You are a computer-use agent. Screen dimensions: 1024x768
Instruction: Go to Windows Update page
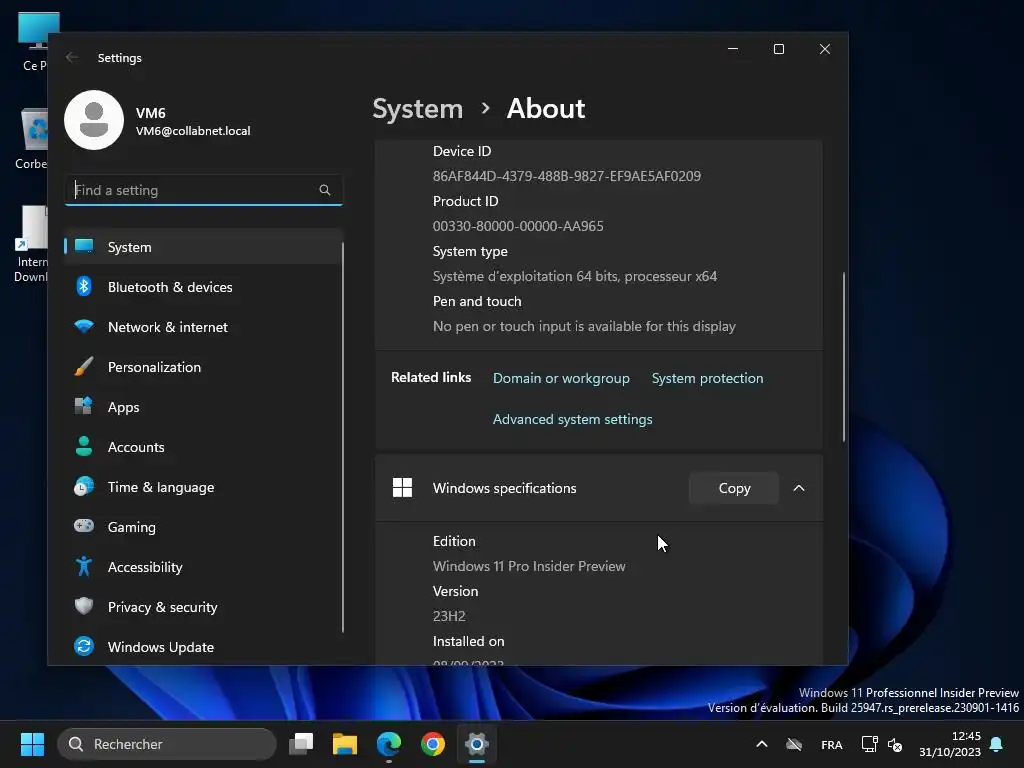[204, 647]
